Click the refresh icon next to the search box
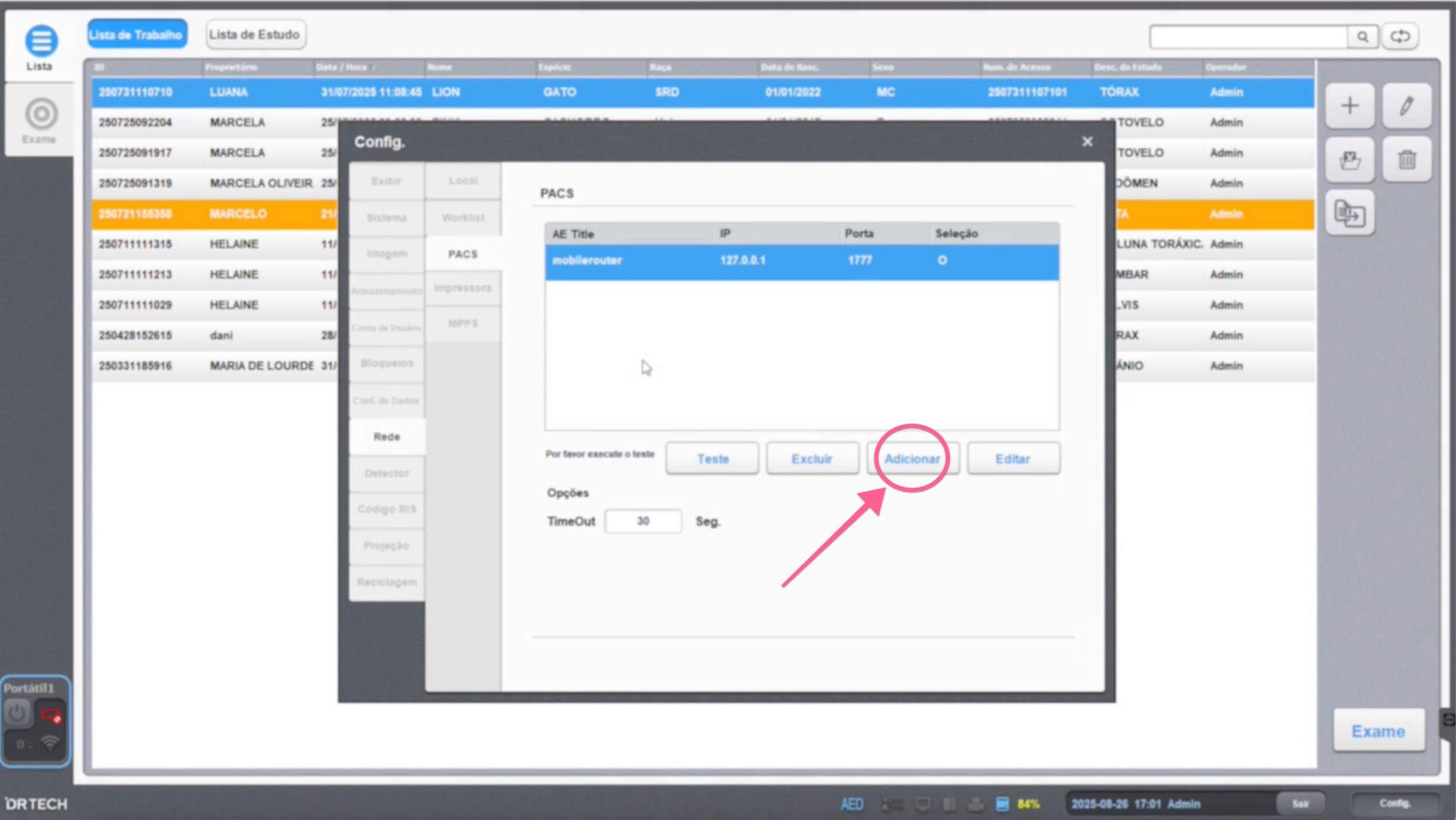This screenshot has height=820, width=1456. click(x=1399, y=36)
